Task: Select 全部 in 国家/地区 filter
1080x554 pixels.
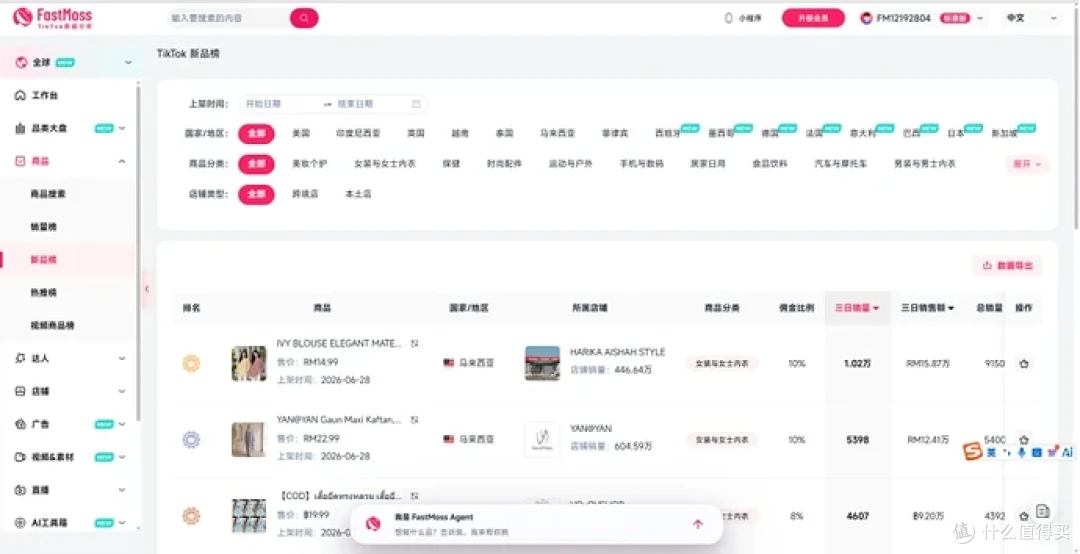Action: coord(256,133)
